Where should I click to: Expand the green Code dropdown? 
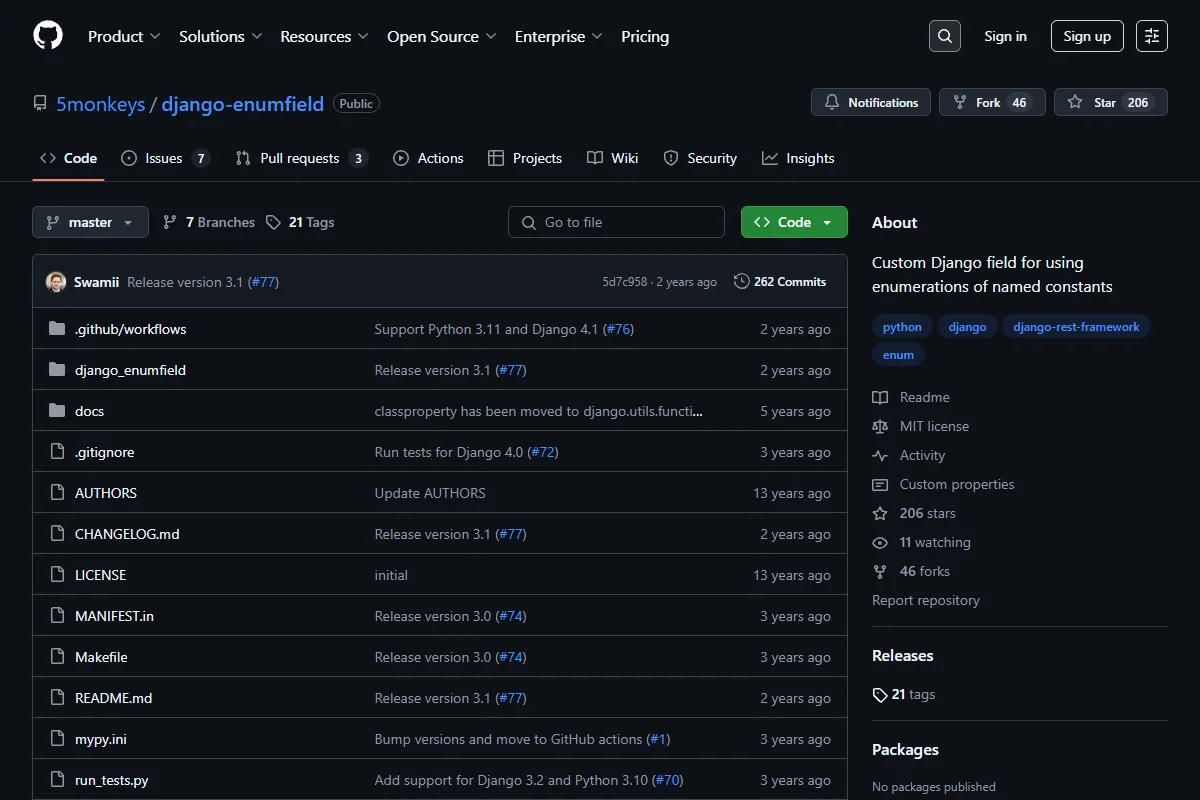(x=794, y=222)
